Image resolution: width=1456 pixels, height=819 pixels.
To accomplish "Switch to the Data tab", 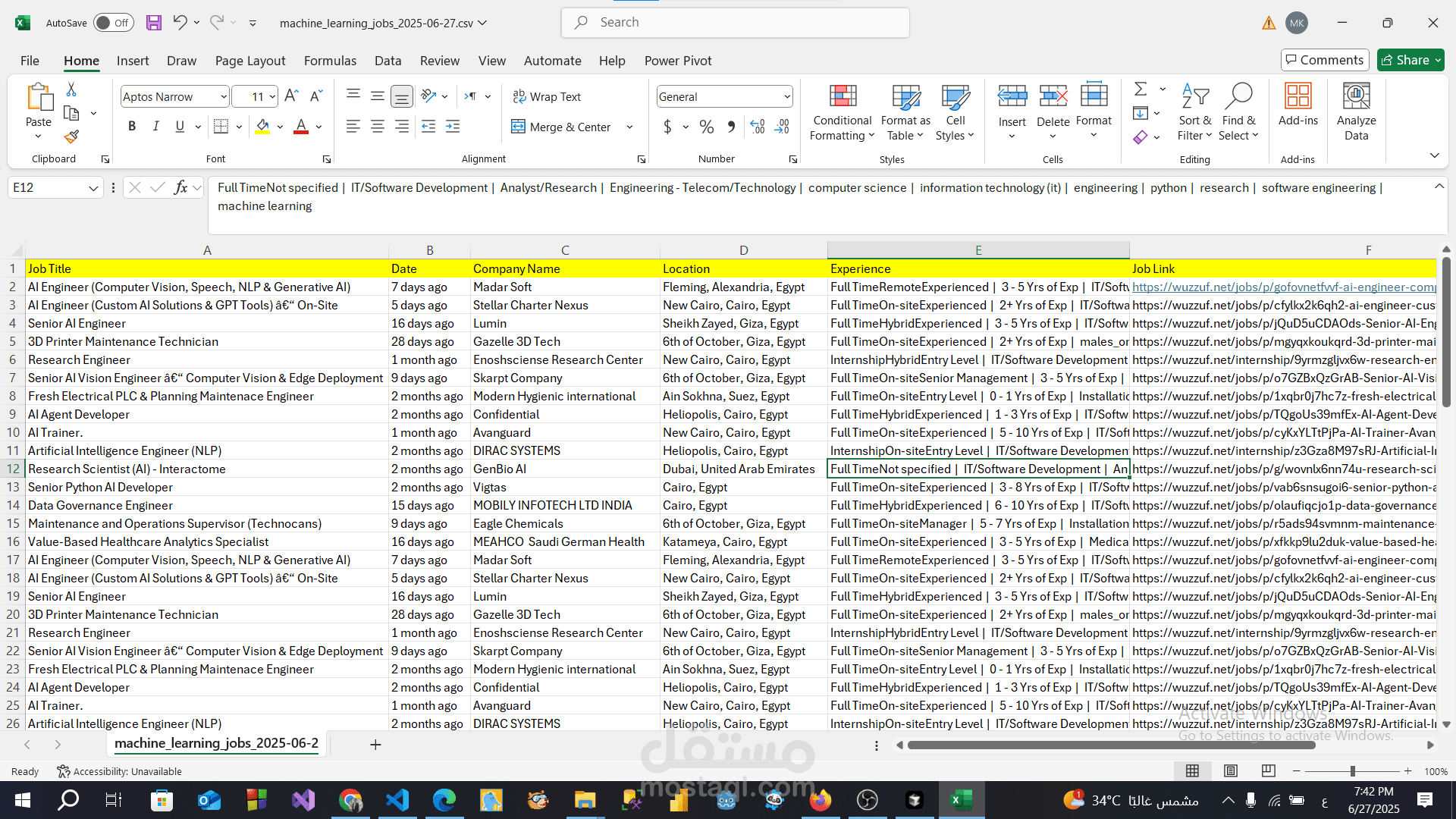I will point(388,61).
